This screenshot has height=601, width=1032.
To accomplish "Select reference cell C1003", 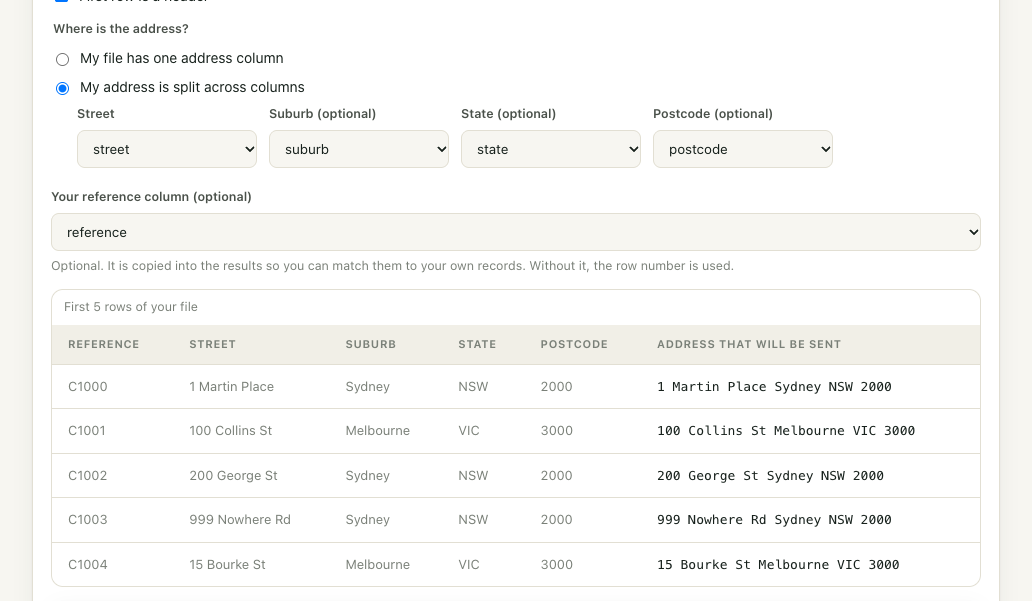I will point(88,519).
